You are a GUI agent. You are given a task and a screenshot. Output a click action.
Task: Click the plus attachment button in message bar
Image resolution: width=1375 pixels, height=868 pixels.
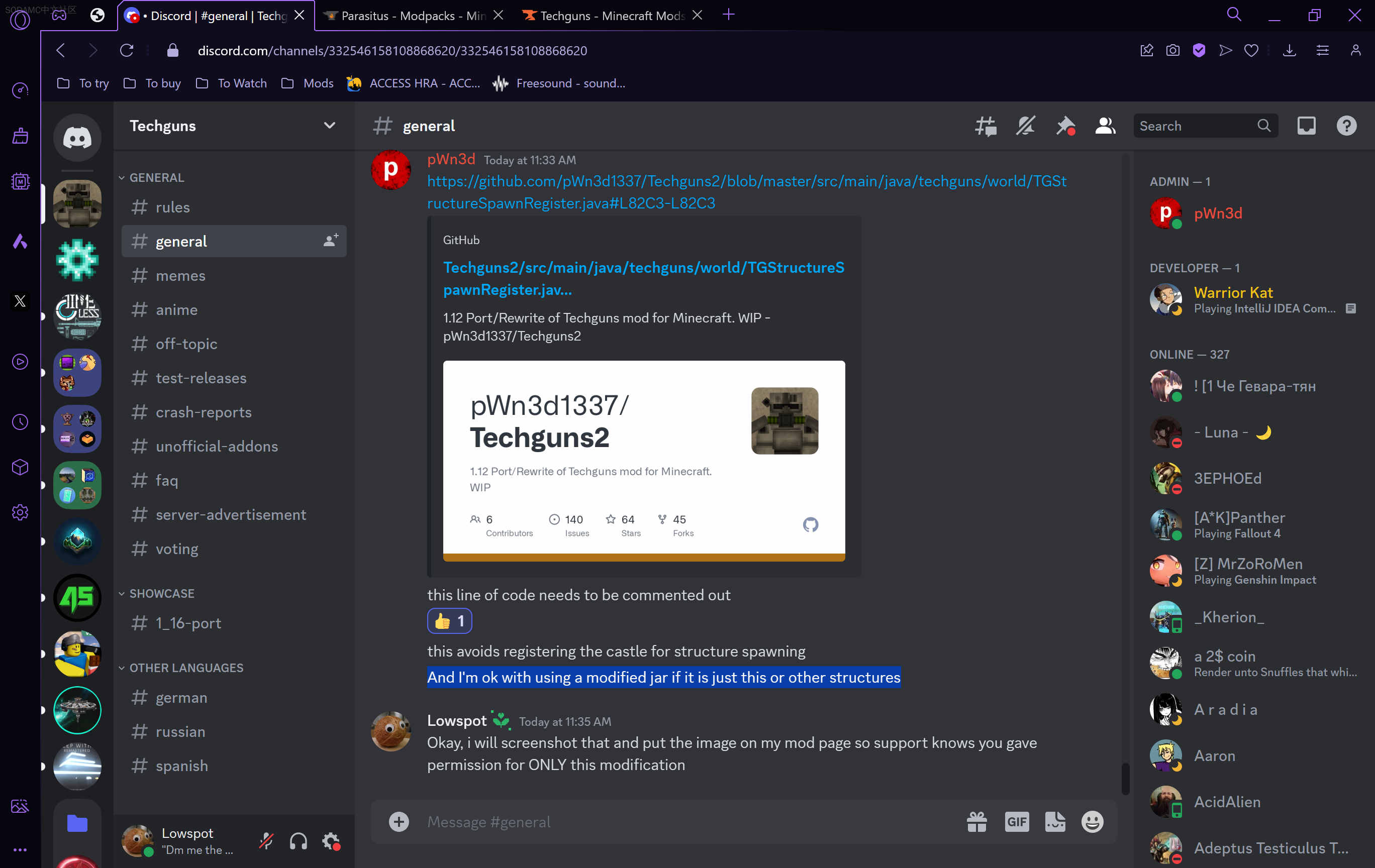click(x=399, y=822)
